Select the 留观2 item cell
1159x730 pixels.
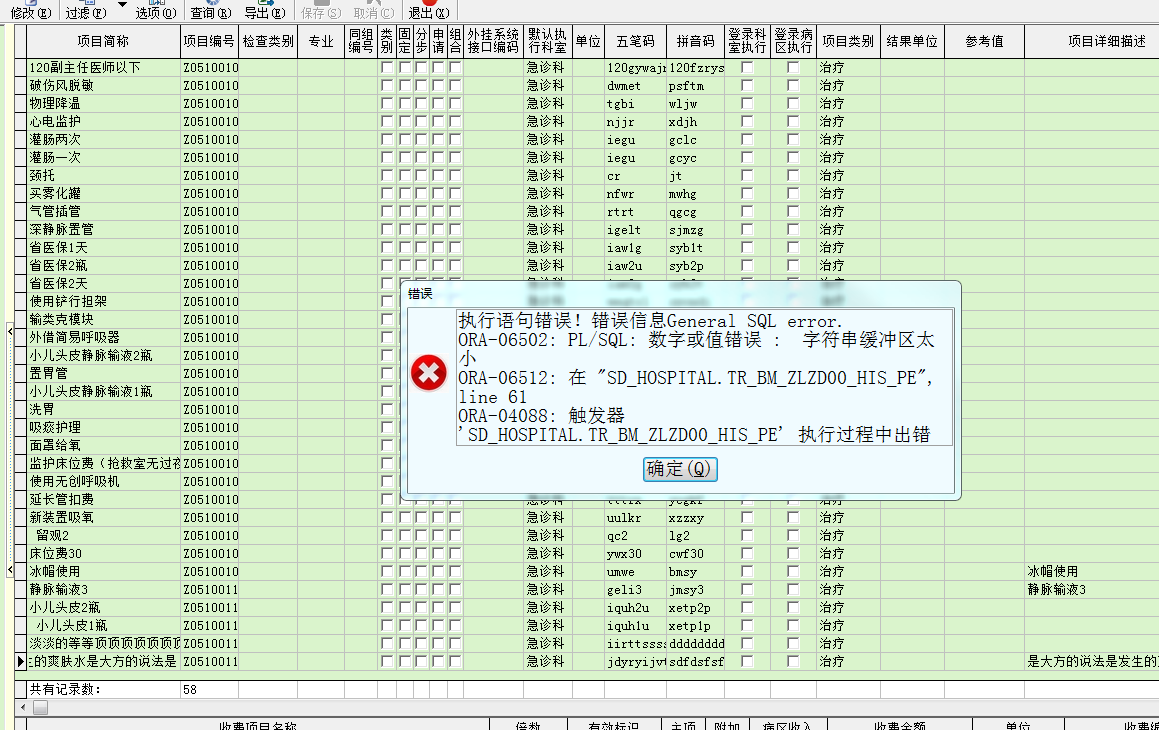click(x=103, y=536)
